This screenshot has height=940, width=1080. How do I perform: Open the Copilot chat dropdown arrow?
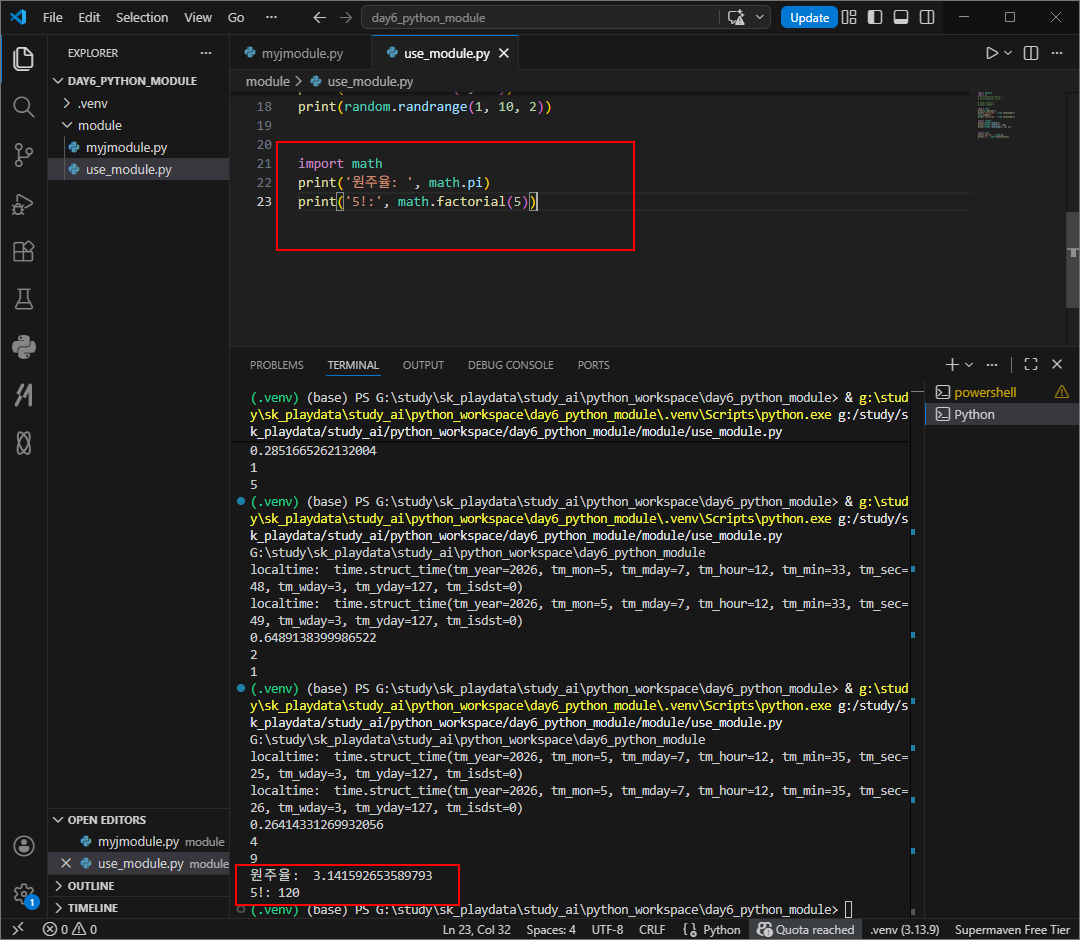[x=760, y=17]
